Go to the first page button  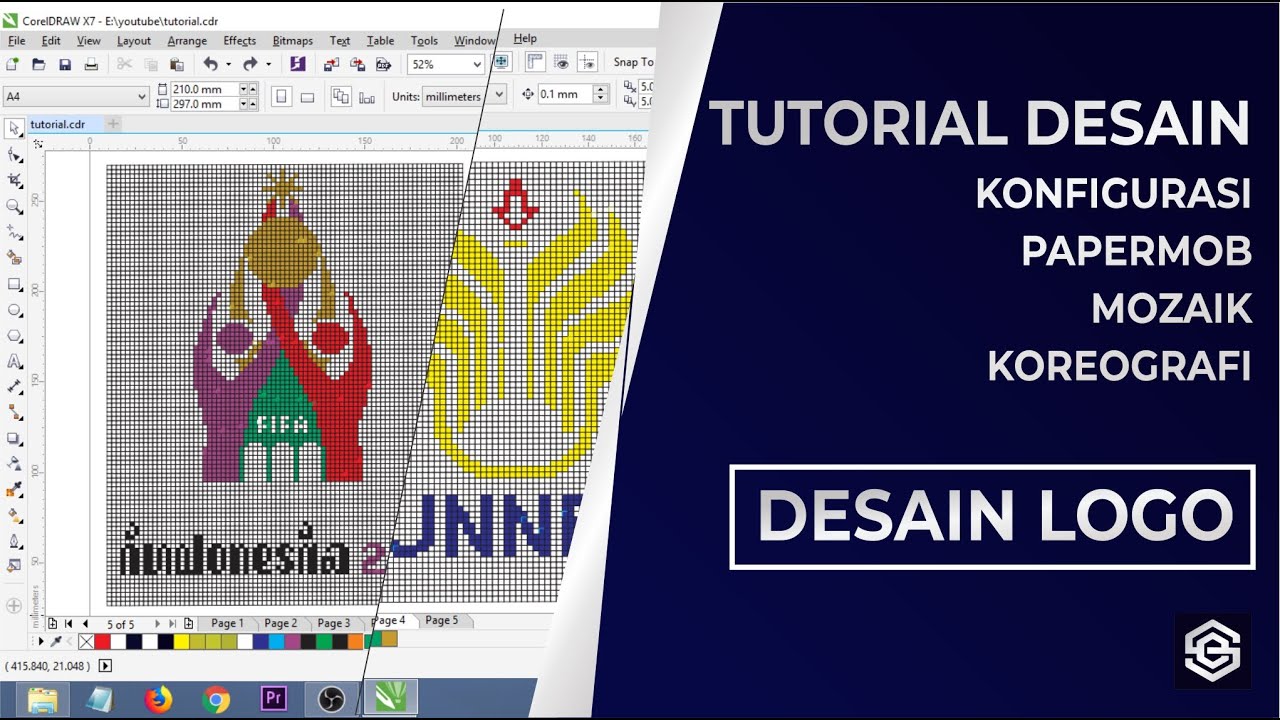coord(68,623)
